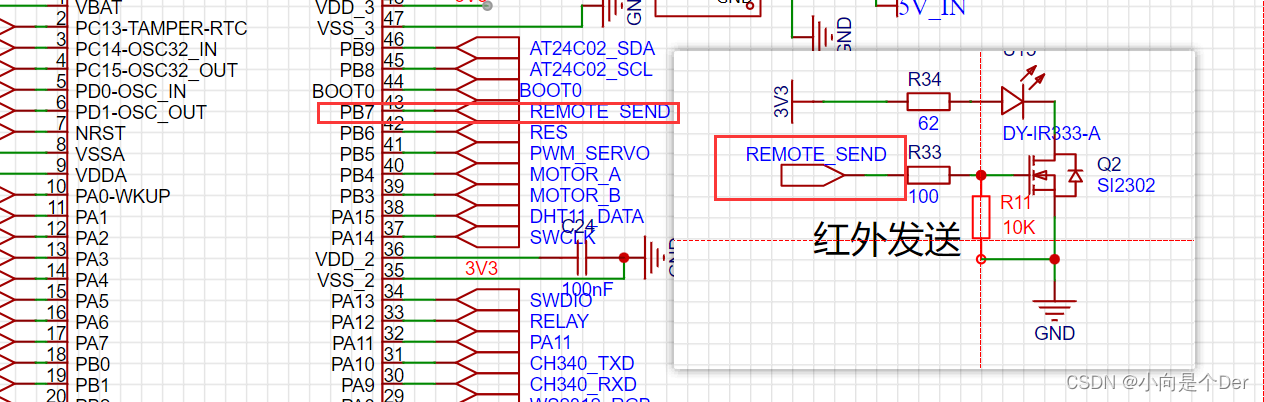The height and width of the screenshot is (402, 1264).
Task: Click the PB5 pin name
Action: click(357, 154)
